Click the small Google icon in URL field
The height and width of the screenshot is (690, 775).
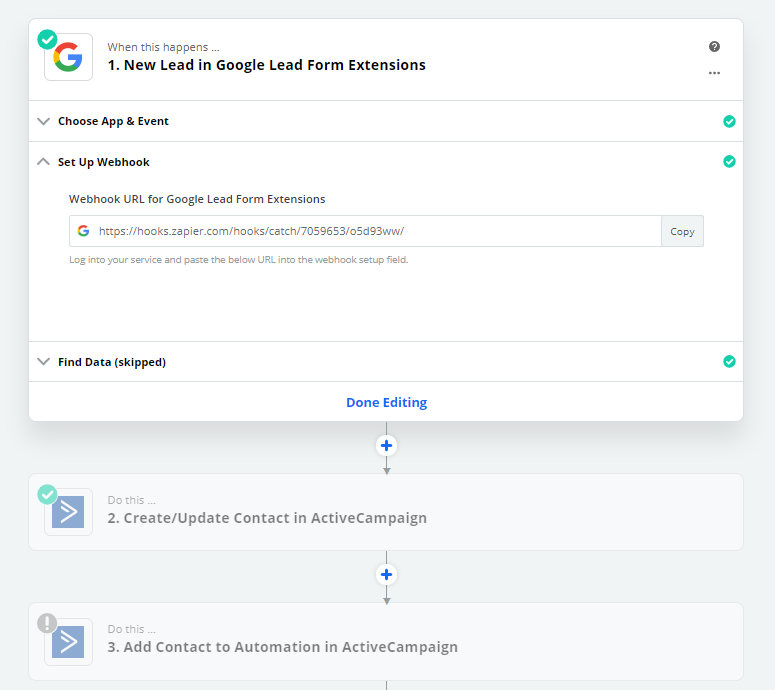(84, 231)
